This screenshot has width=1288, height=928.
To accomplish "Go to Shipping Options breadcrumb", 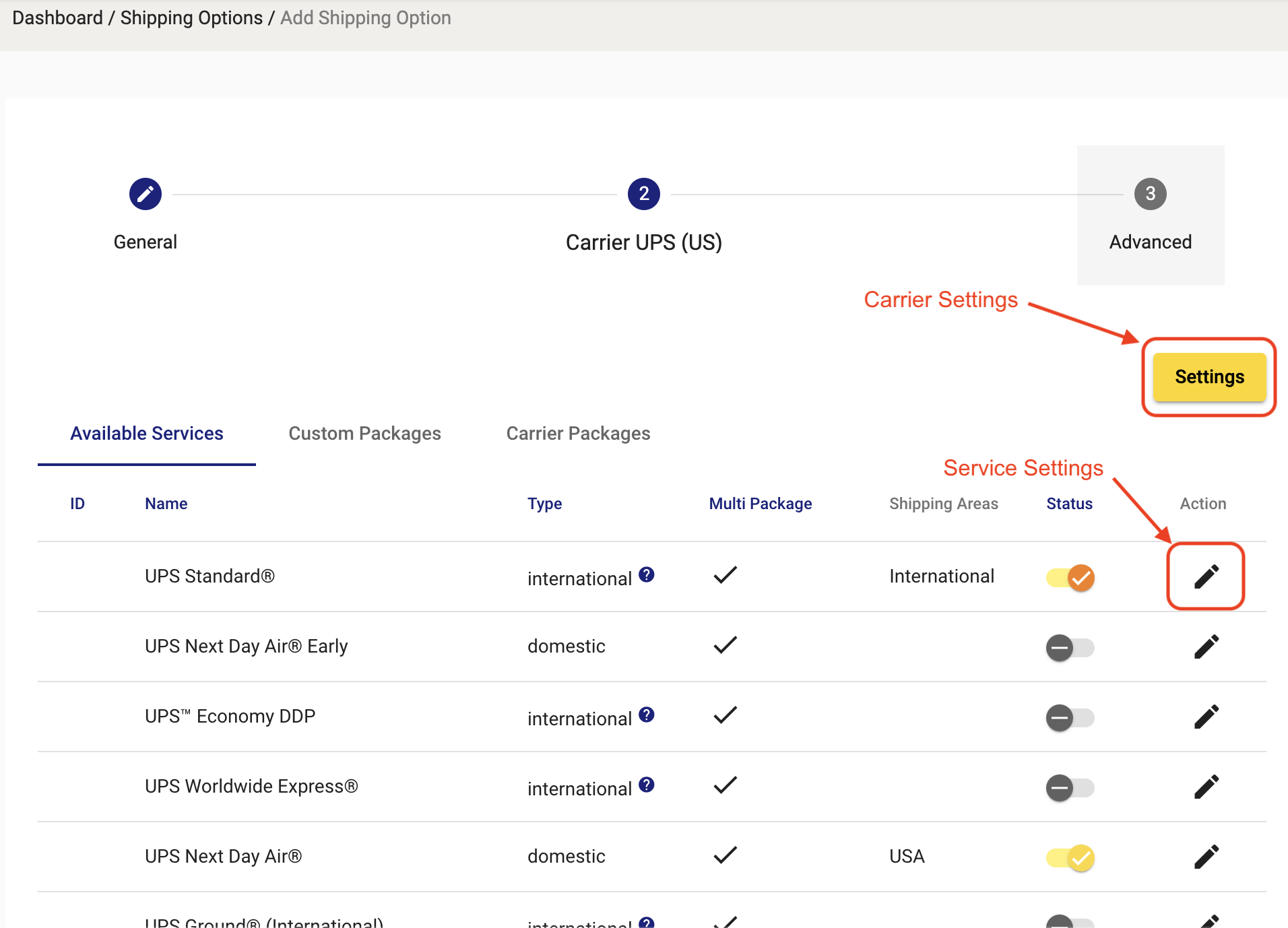I will click(x=191, y=18).
